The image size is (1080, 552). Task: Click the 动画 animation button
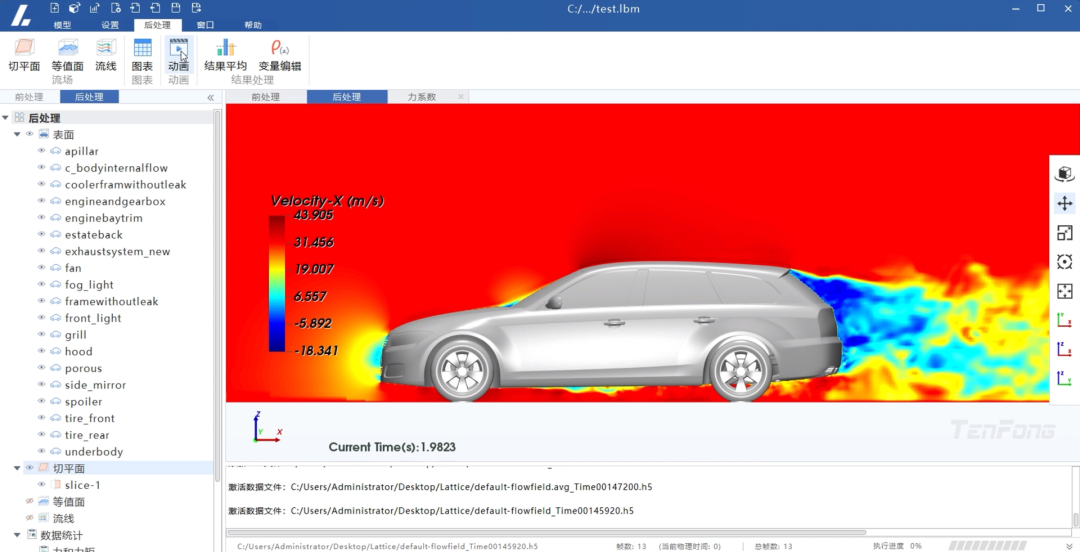click(178, 54)
